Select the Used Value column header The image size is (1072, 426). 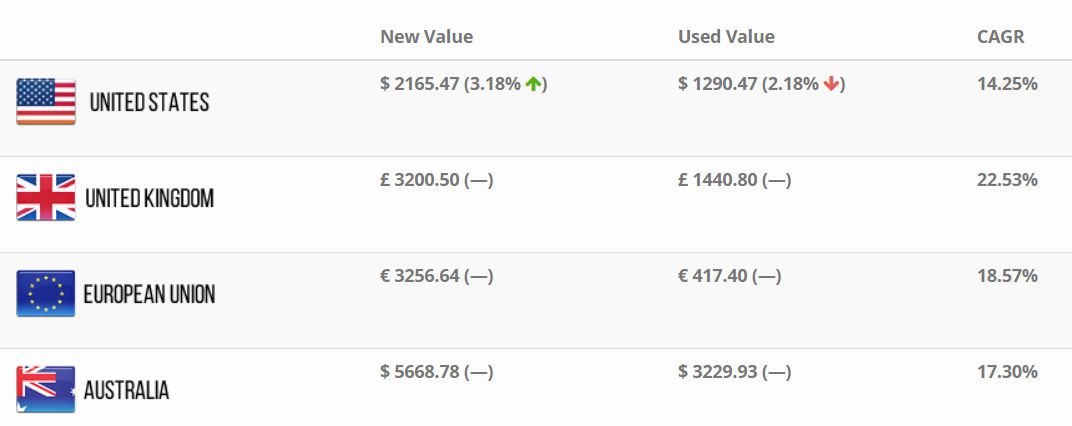726,37
